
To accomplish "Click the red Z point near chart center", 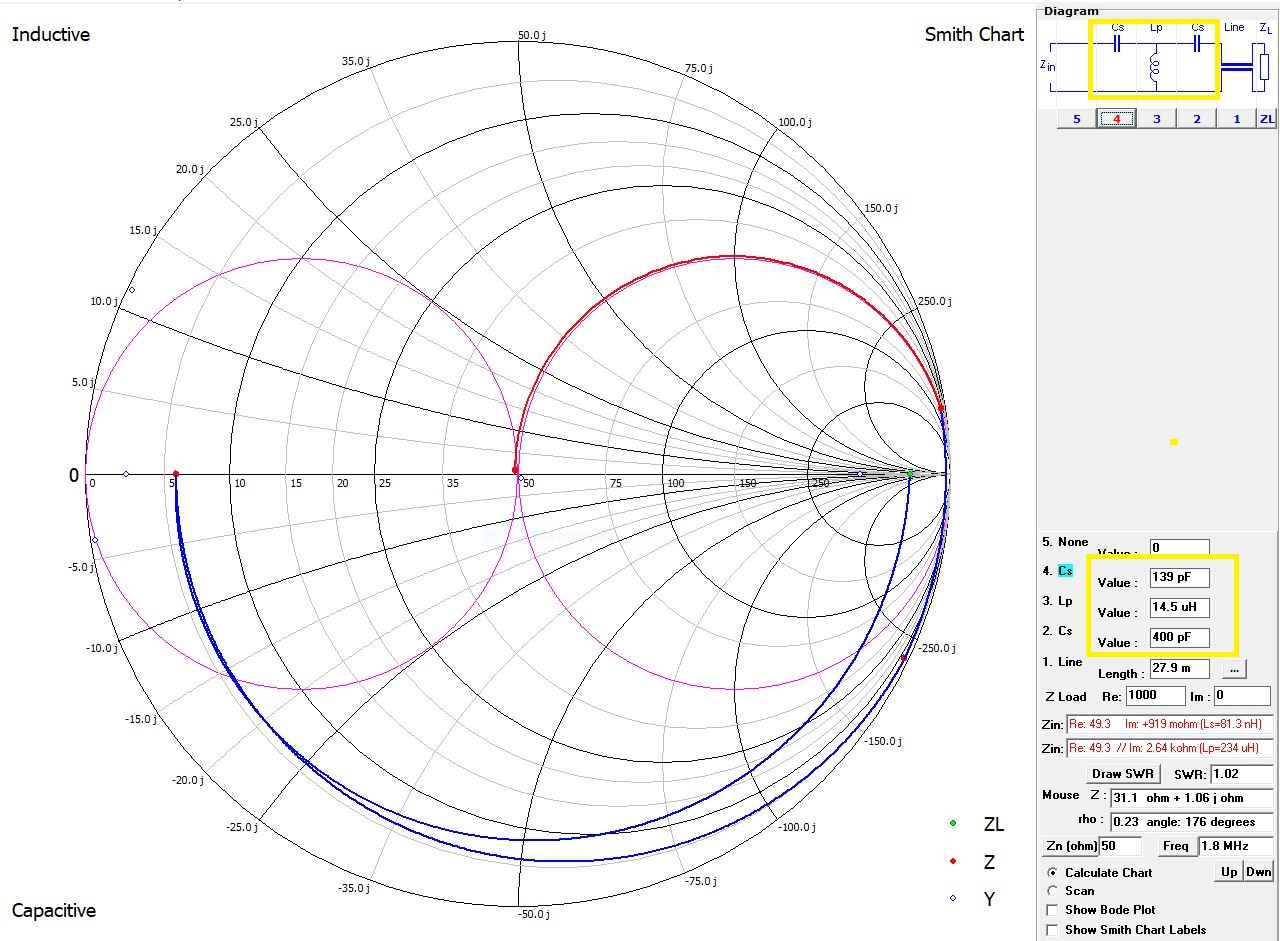I will pyautogui.click(x=516, y=470).
